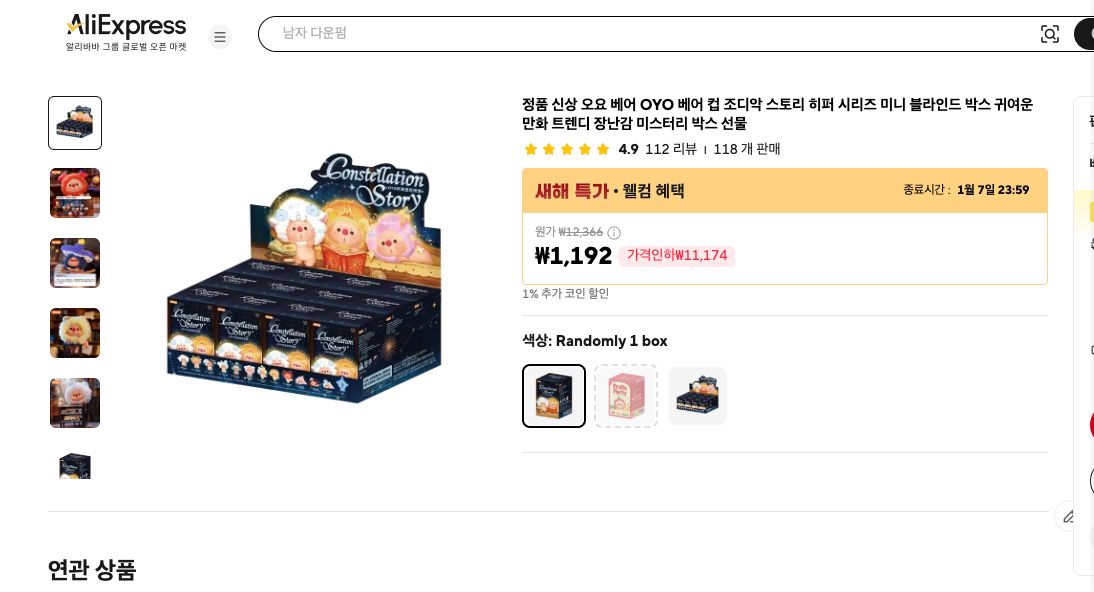
Task: Open the '112 리뷰' reviews link
Action: click(x=671, y=149)
